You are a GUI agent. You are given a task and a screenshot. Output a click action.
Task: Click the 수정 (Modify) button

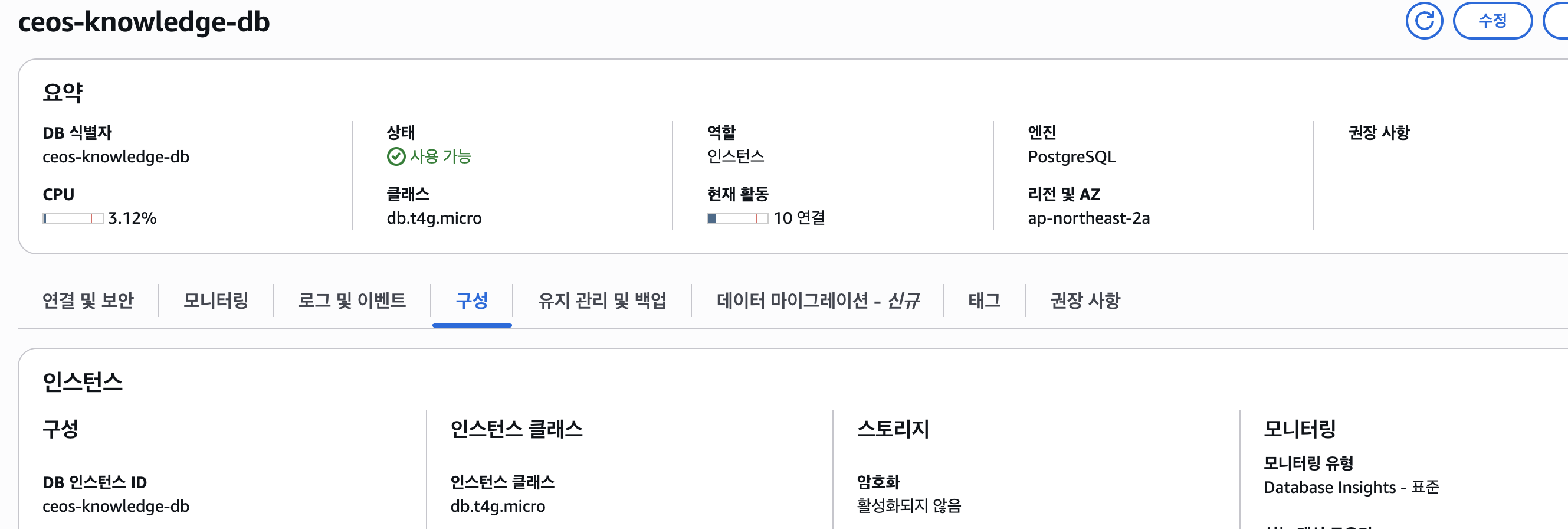click(x=1492, y=21)
